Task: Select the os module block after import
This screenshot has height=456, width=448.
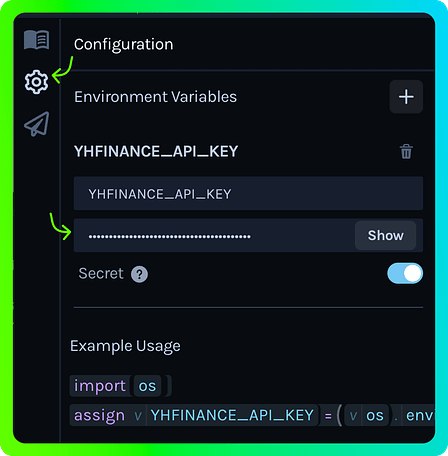Action: tap(147, 386)
